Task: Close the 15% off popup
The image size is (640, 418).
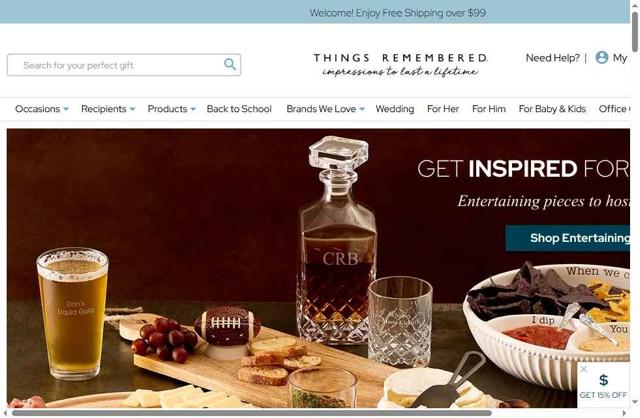Action: (x=584, y=369)
